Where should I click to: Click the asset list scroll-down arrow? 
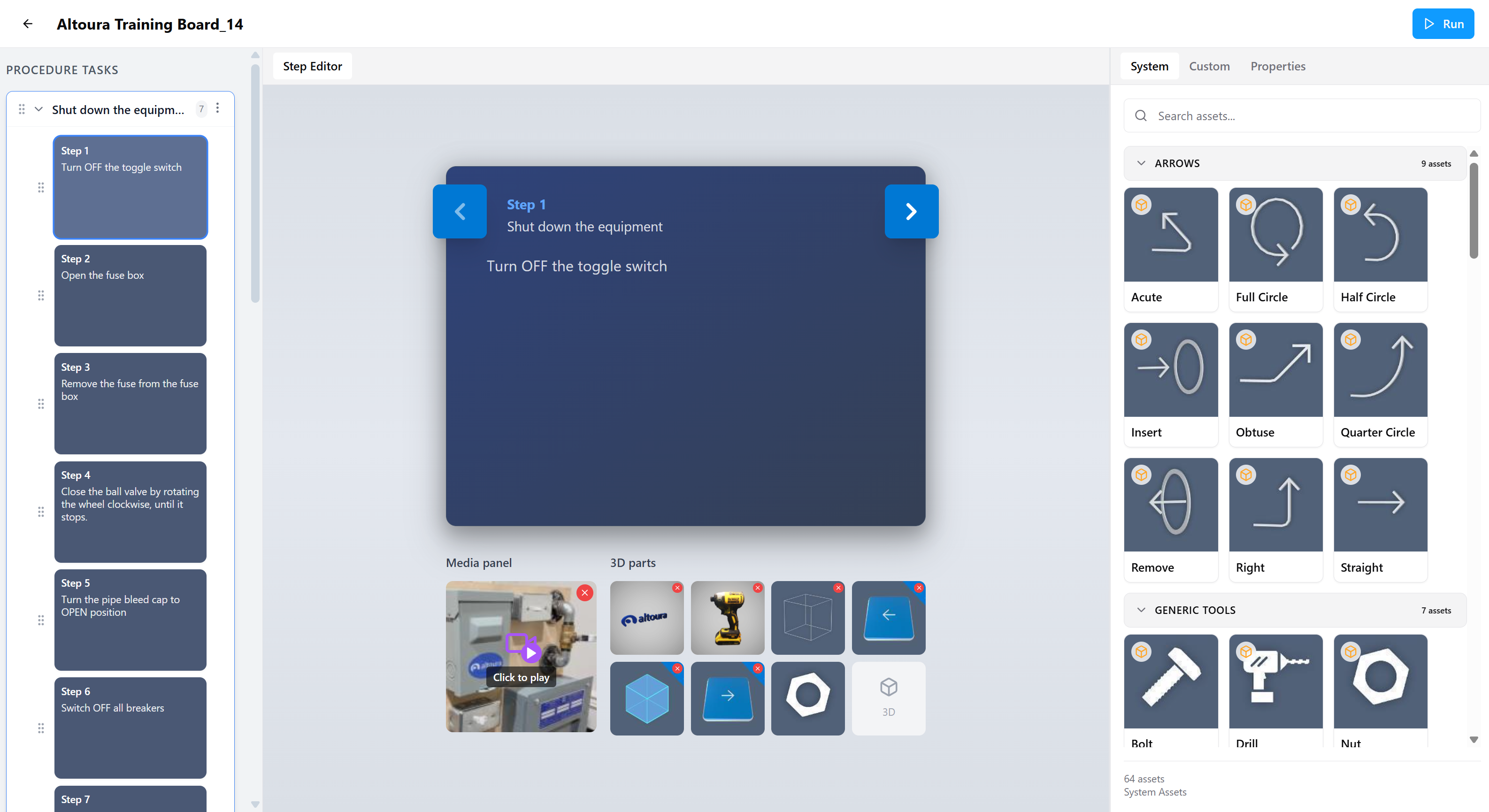(x=1474, y=740)
